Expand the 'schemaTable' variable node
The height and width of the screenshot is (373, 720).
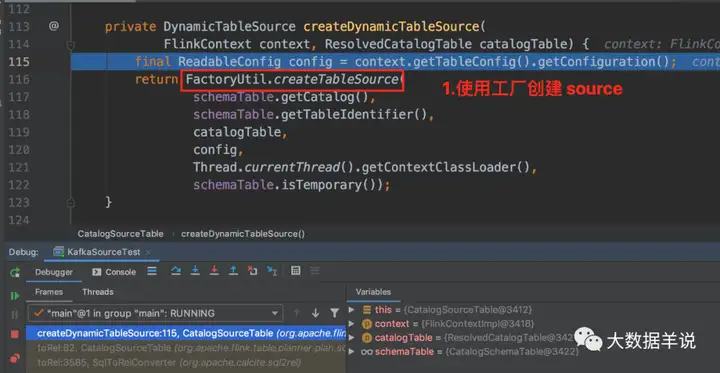(x=351, y=352)
